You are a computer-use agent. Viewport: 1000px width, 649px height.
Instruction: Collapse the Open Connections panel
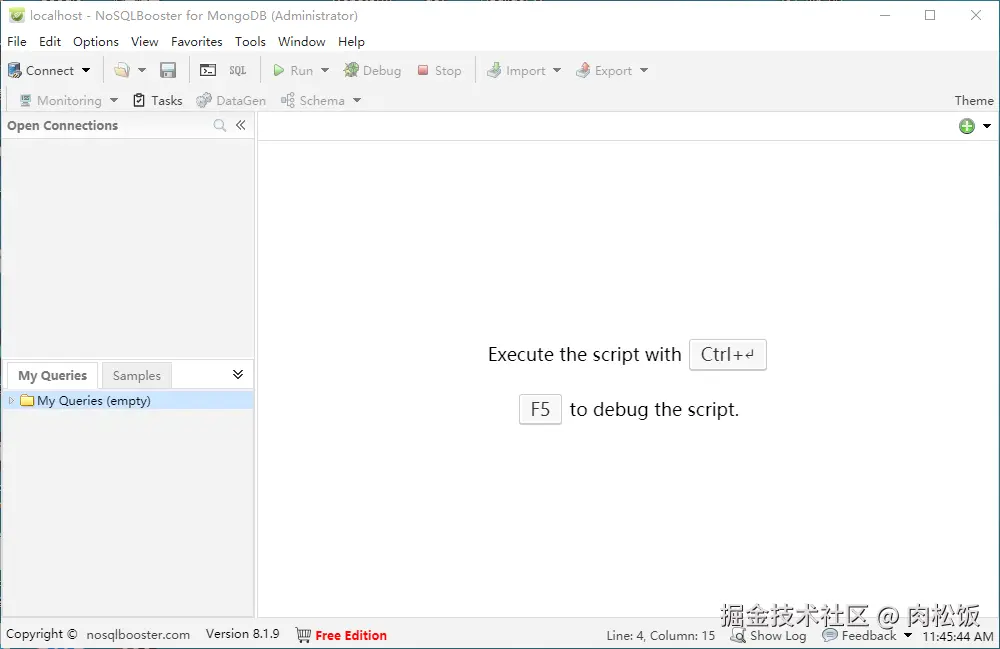pos(240,126)
